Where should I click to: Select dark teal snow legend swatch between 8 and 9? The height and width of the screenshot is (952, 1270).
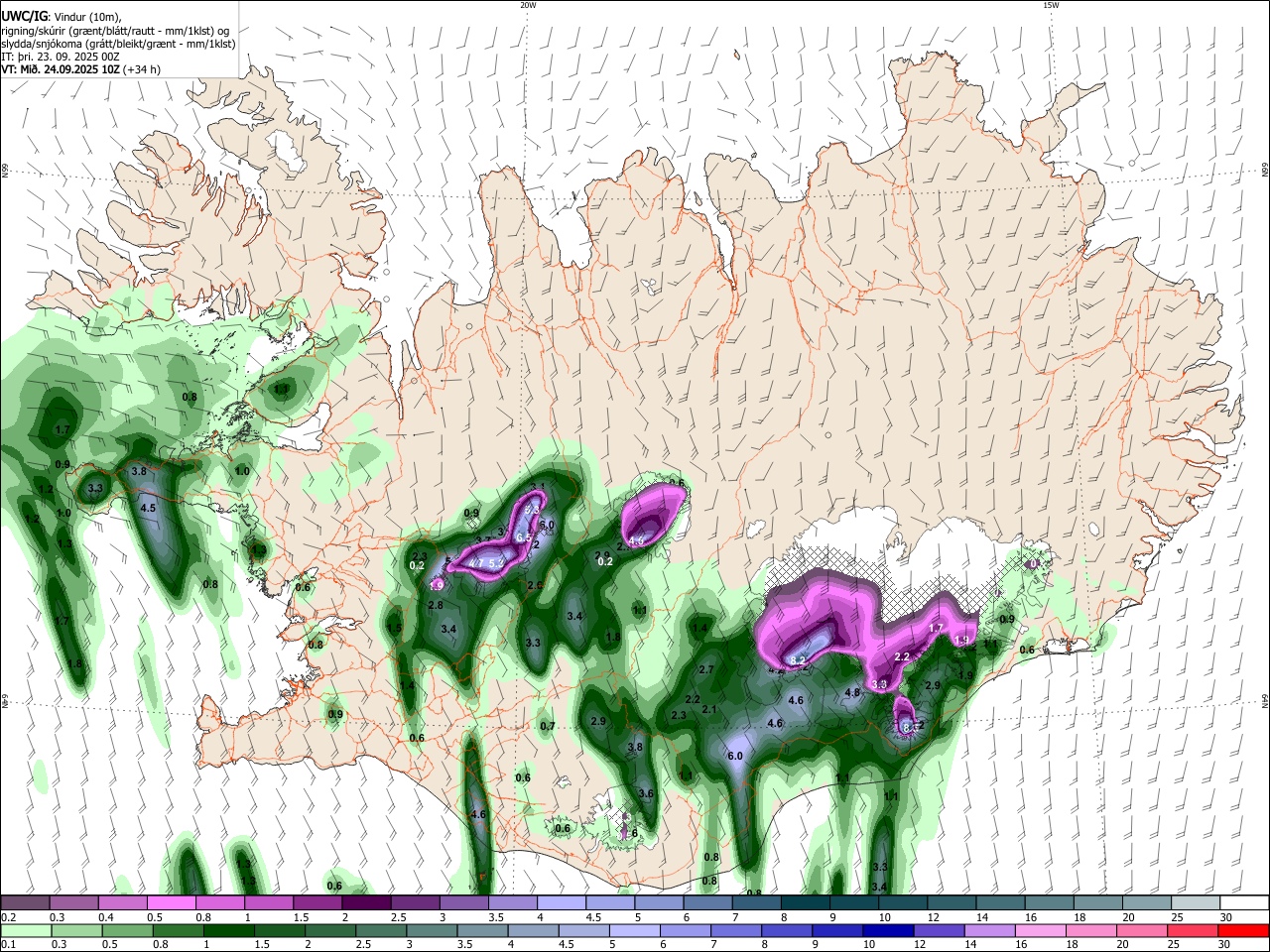click(x=806, y=903)
